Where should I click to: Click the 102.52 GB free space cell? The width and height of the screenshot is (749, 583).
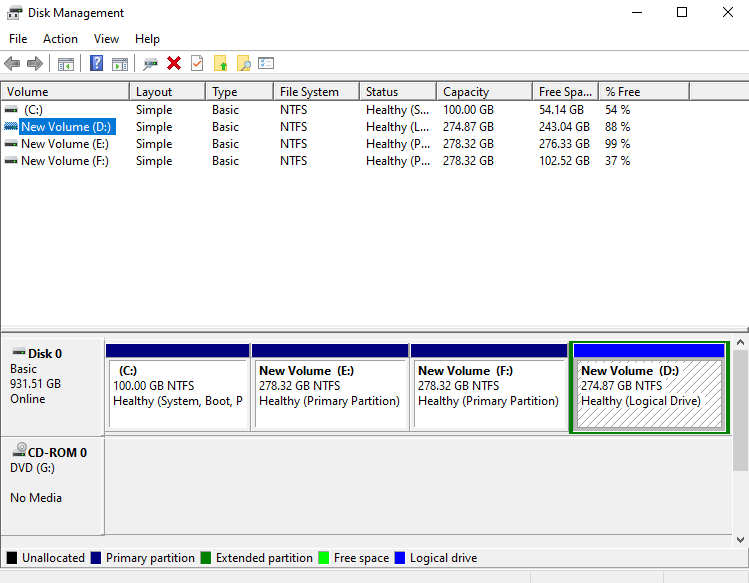click(x=564, y=161)
